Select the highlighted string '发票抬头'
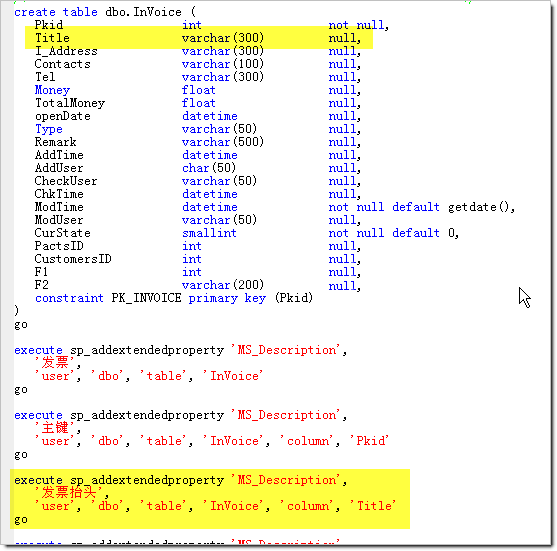 coord(69,493)
